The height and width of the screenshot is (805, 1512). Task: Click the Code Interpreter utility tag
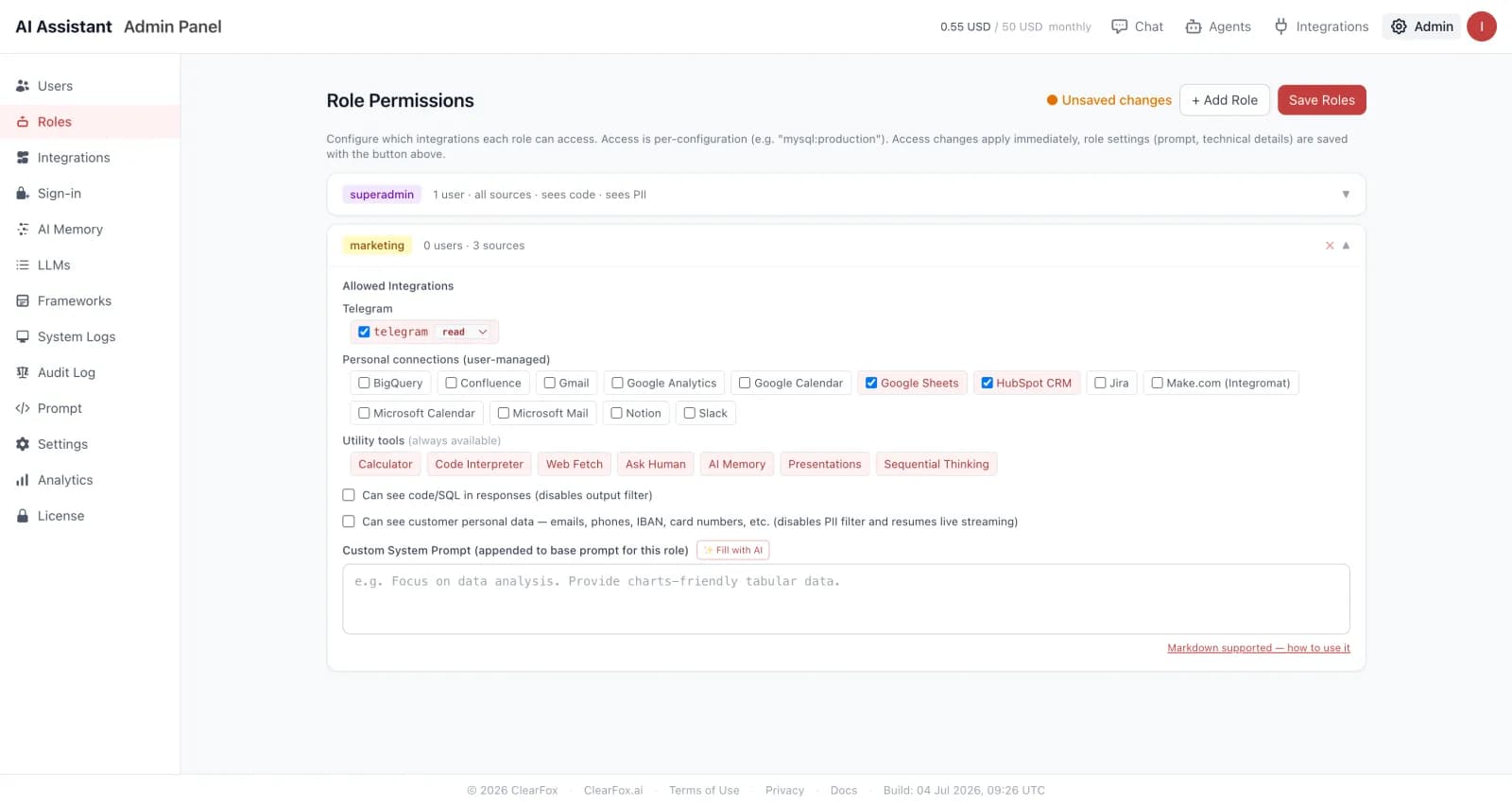(x=479, y=464)
